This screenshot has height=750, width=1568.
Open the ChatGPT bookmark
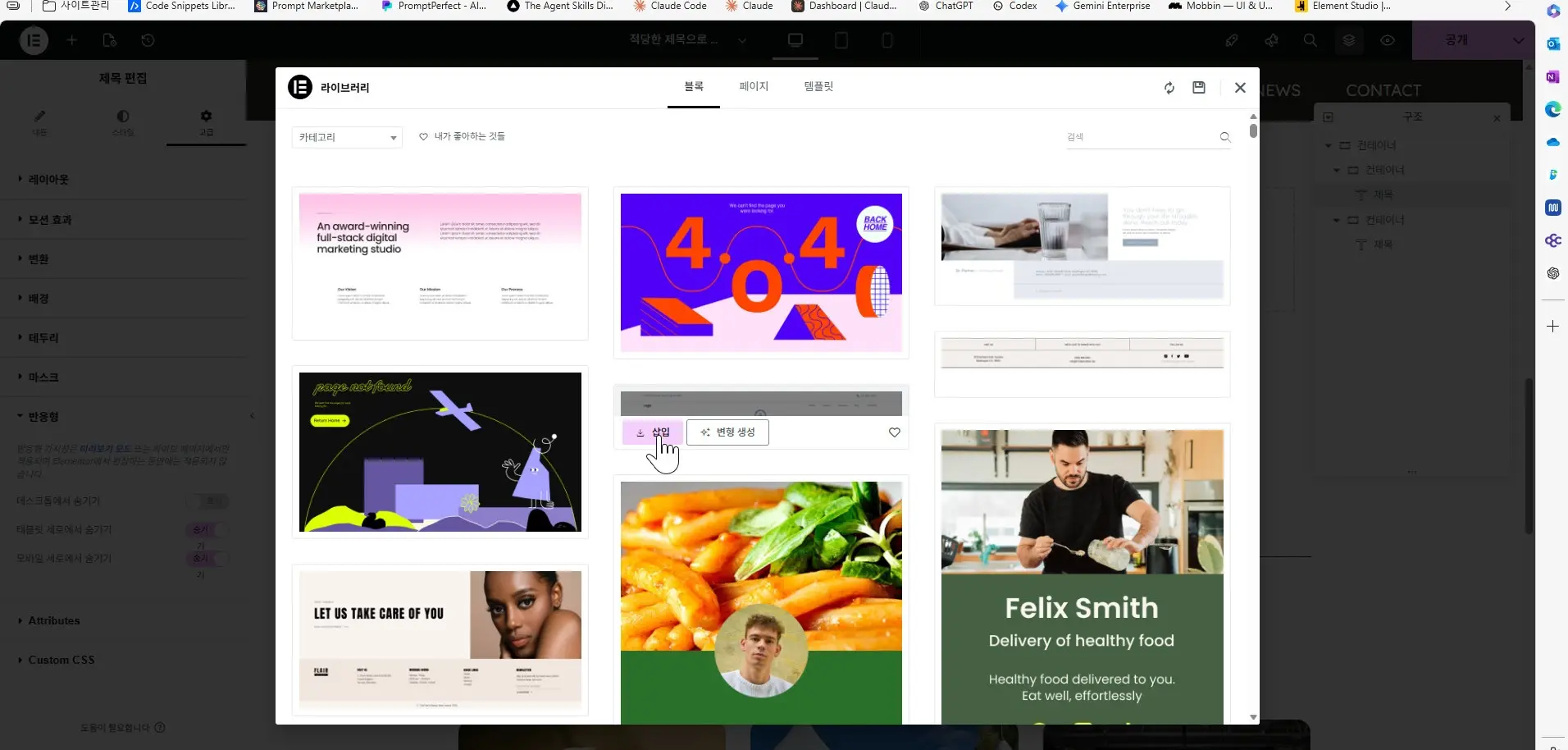tap(946, 6)
